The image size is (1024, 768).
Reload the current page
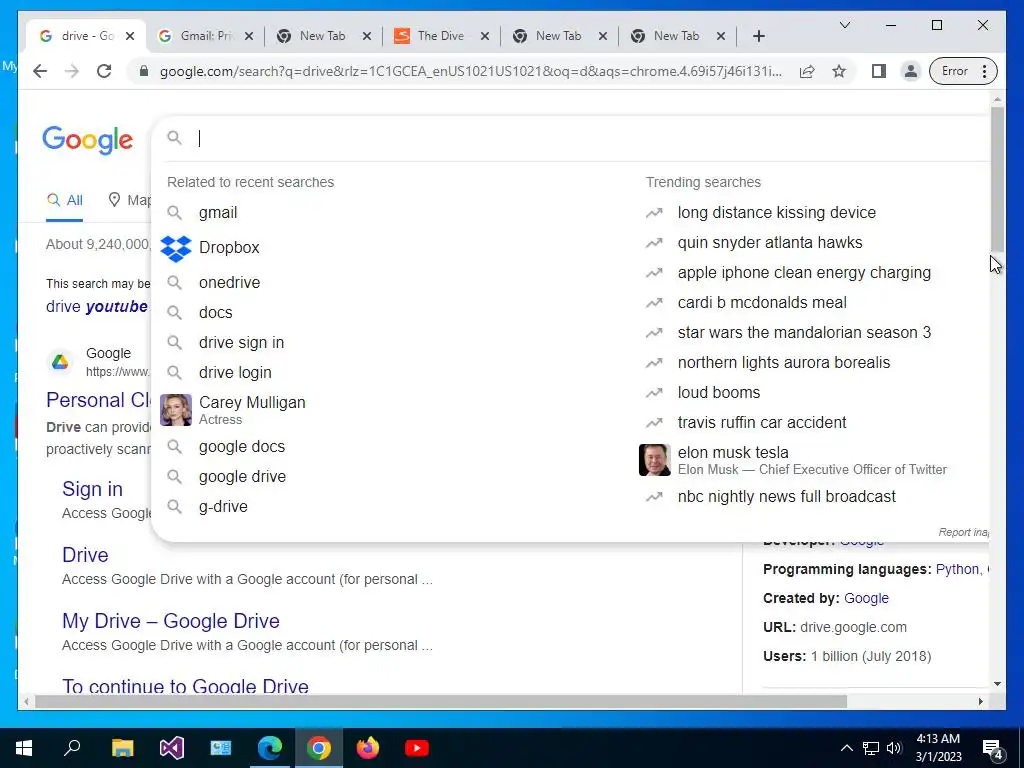(x=104, y=71)
